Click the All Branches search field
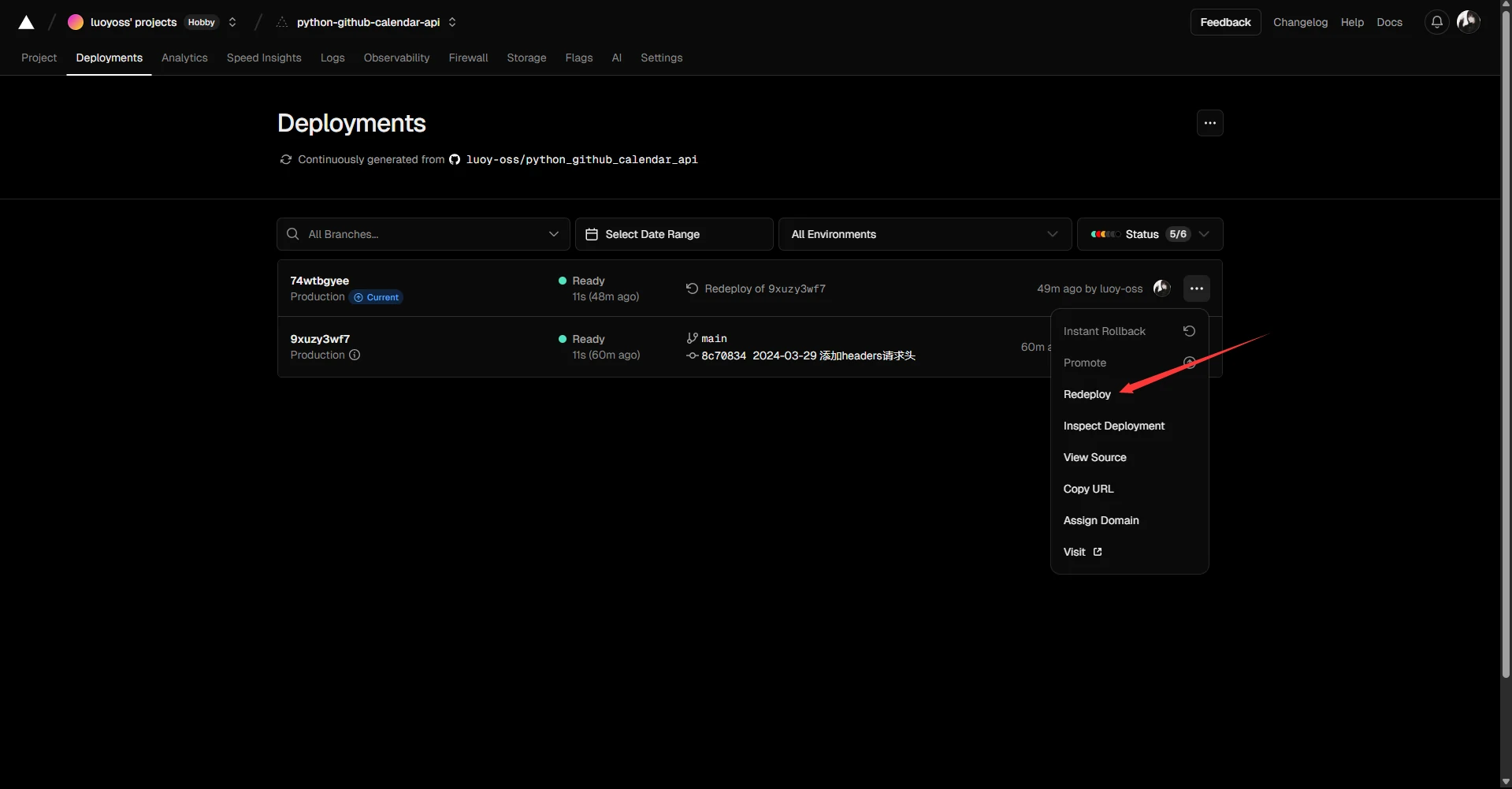The width and height of the screenshot is (1512, 789). pyautogui.click(x=422, y=234)
